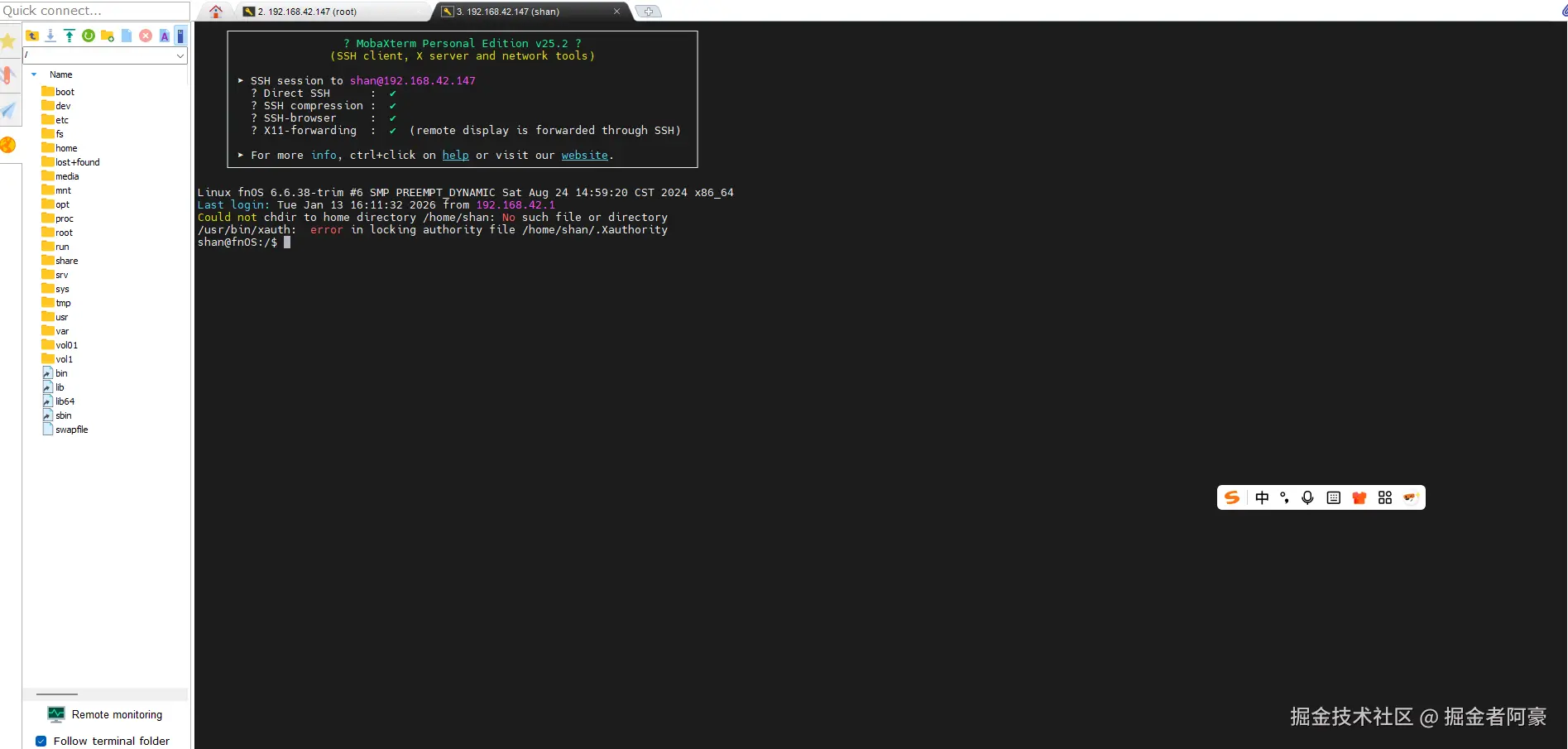Open the IME skin shirt icon
Viewport: 1568px width, 749px height.
pyautogui.click(x=1359, y=497)
